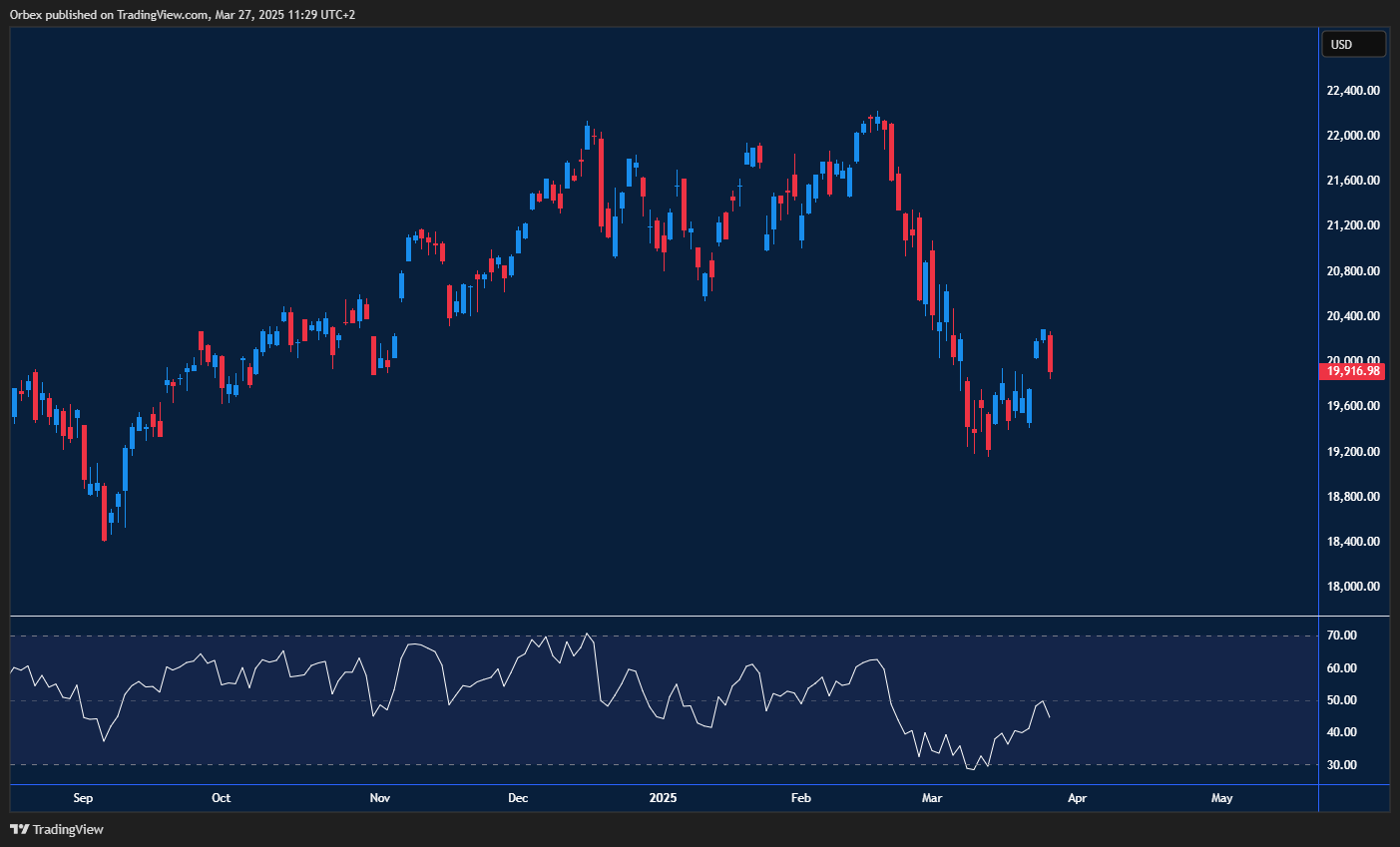The width and height of the screenshot is (1400, 847).
Task: Click the Sep label on the time axis
Action: [83, 798]
